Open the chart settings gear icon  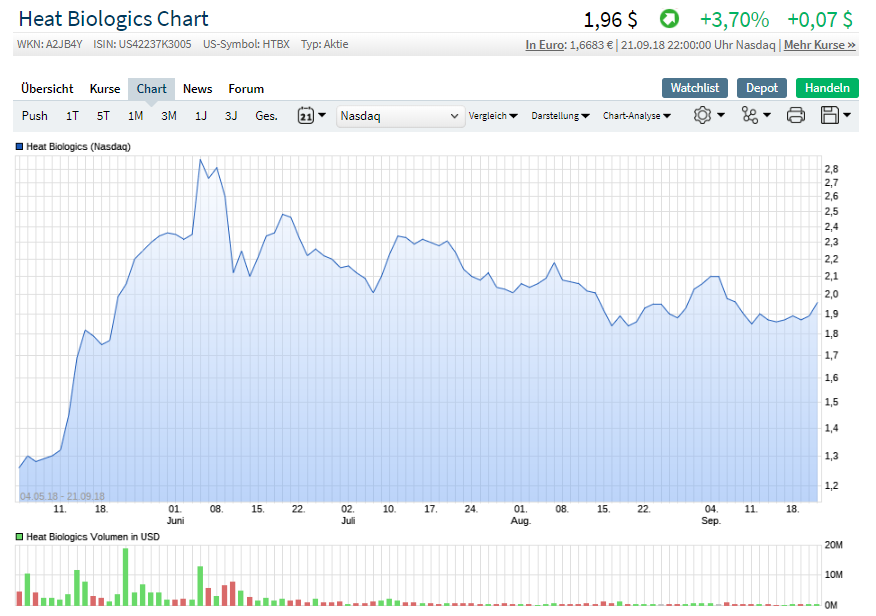[703, 115]
